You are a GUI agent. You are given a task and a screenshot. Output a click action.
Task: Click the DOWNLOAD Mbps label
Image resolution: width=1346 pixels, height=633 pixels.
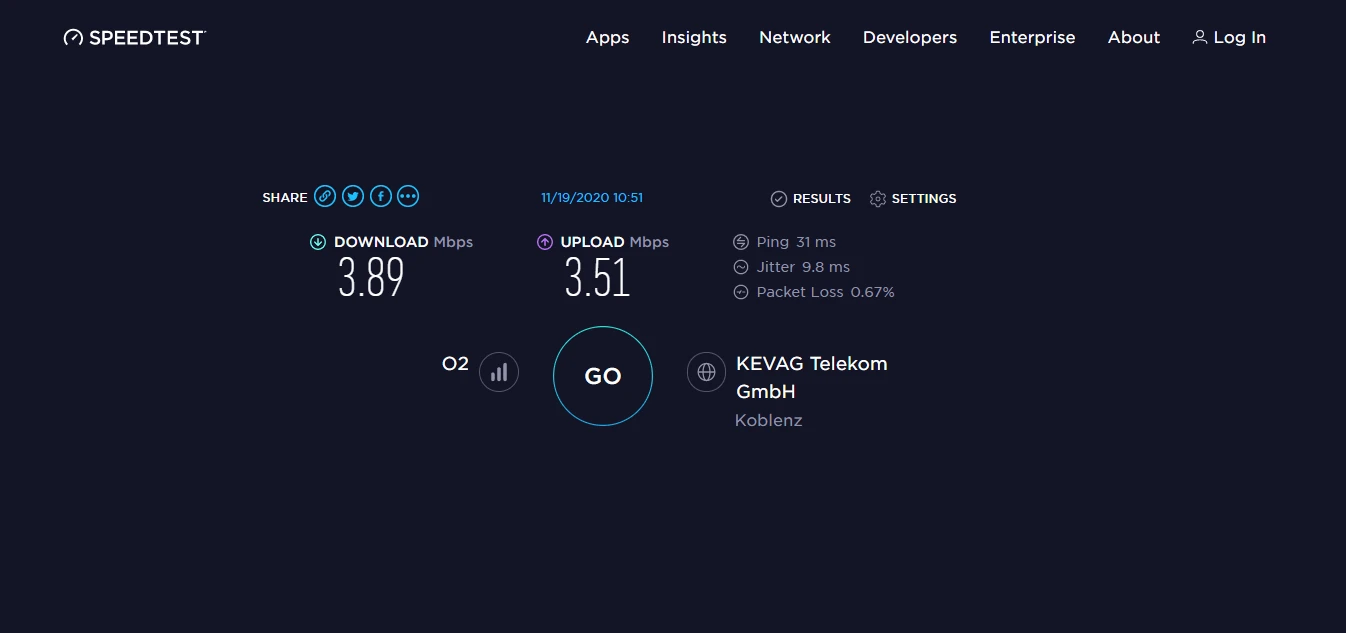(403, 242)
